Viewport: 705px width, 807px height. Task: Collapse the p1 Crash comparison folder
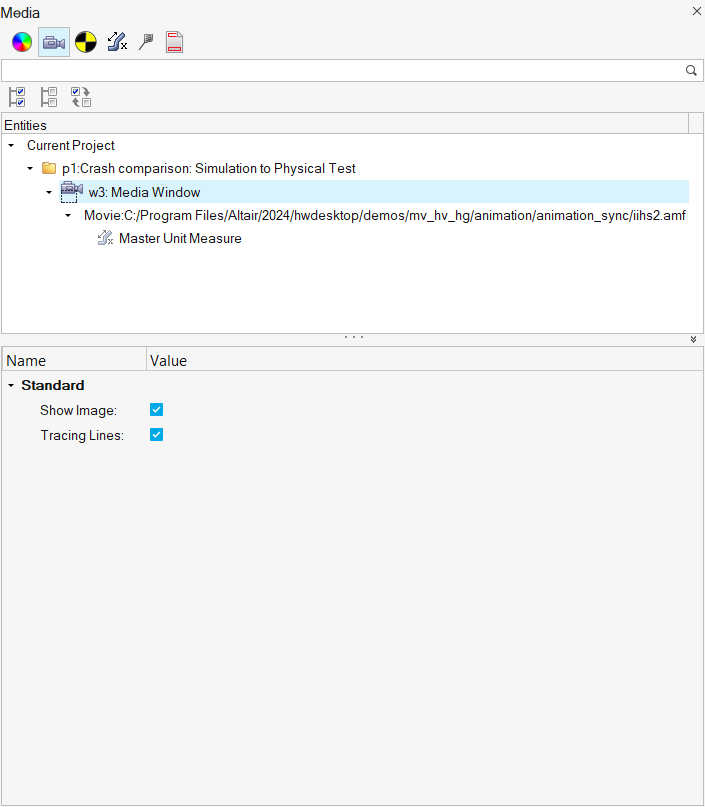tap(30, 169)
